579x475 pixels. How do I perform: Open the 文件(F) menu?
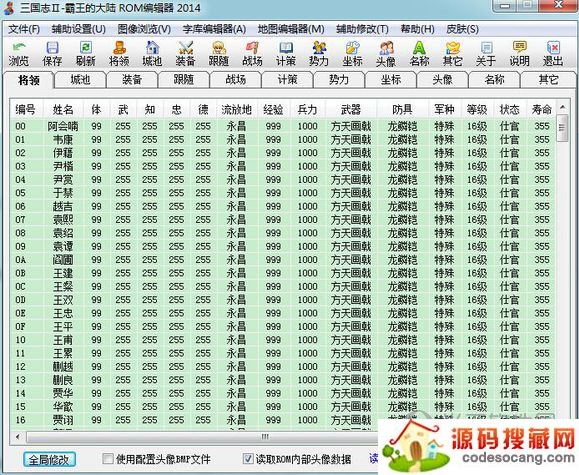(24, 29)
